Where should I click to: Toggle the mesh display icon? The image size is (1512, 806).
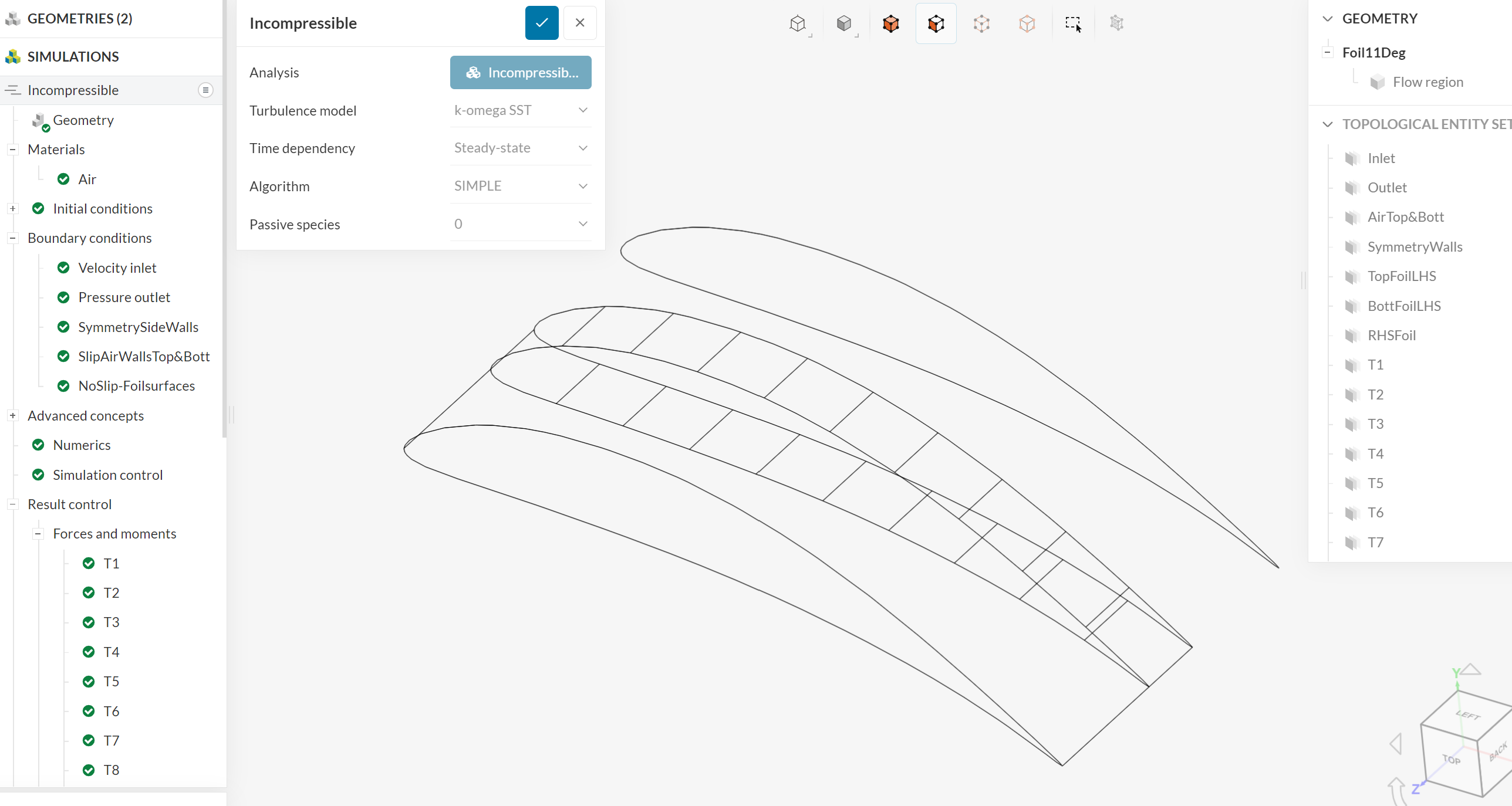[1116, 23]
